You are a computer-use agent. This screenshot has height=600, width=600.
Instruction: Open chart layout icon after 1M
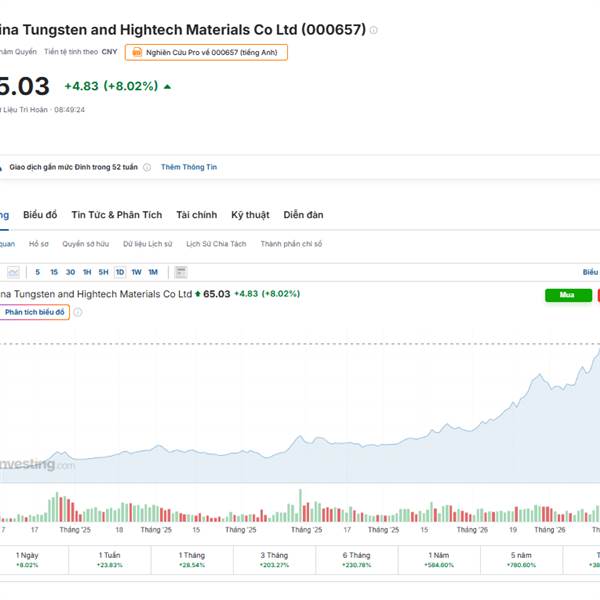tap(181, 272)
